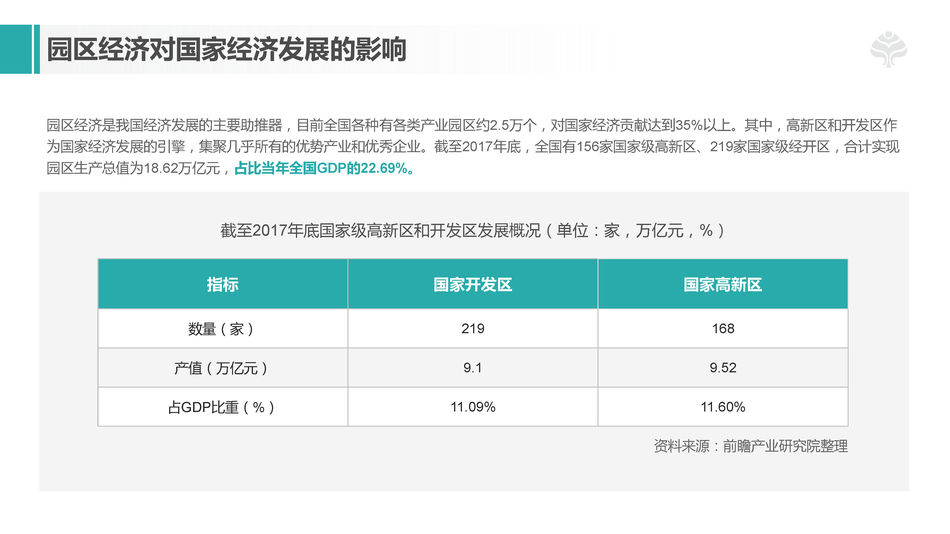
Task: Click highlighted text 占比当年全国GDP的22.69%
Action: [325, 168]
